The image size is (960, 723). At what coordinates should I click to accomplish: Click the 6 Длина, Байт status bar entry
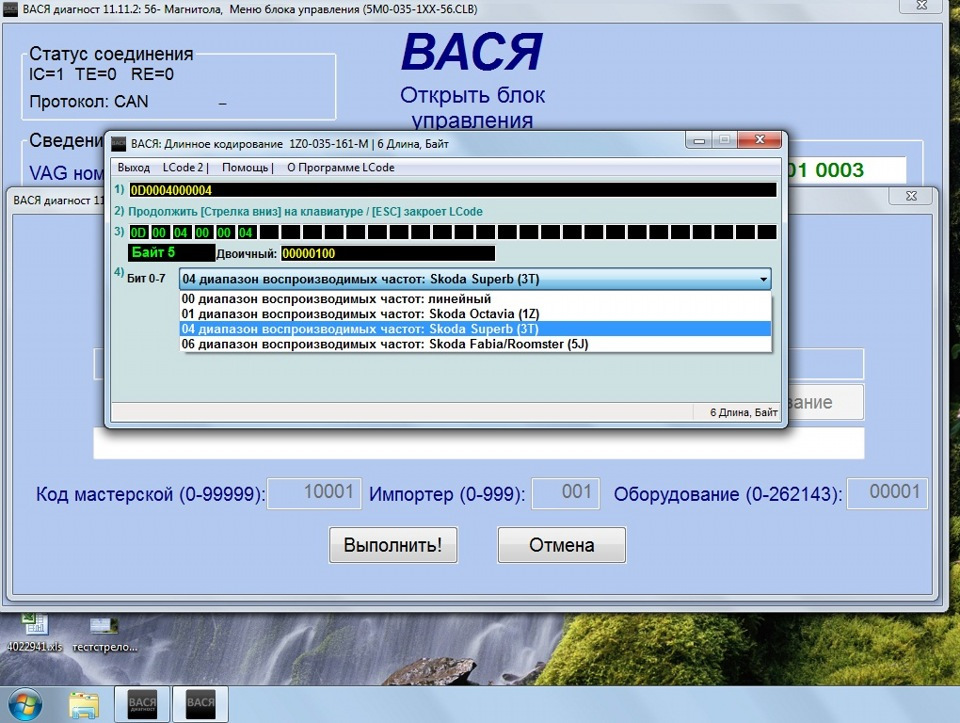click(x=743, y=413)
